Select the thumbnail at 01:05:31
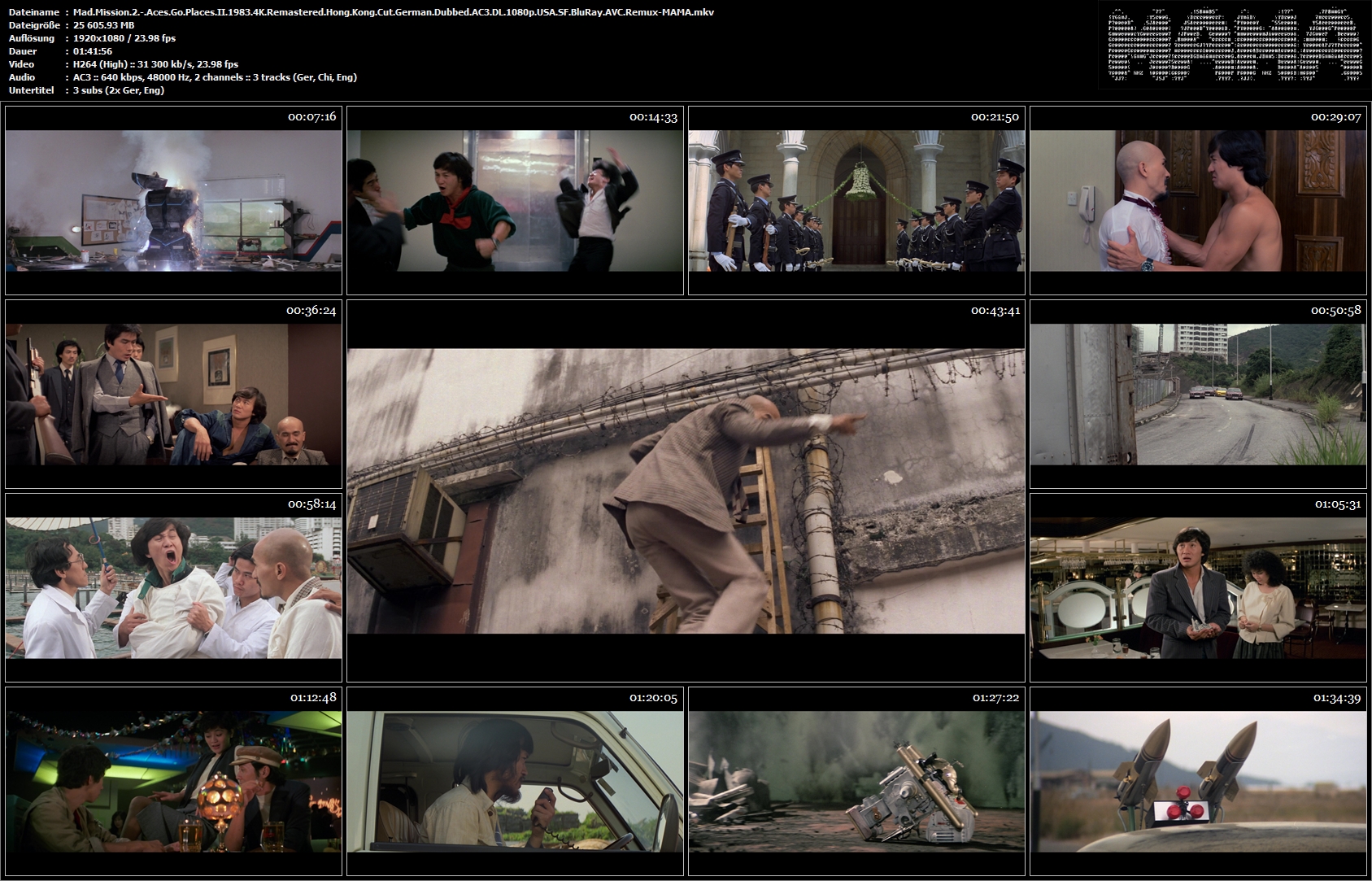The height and width of the screenshot is (881, 1372). click(1198, 587)
